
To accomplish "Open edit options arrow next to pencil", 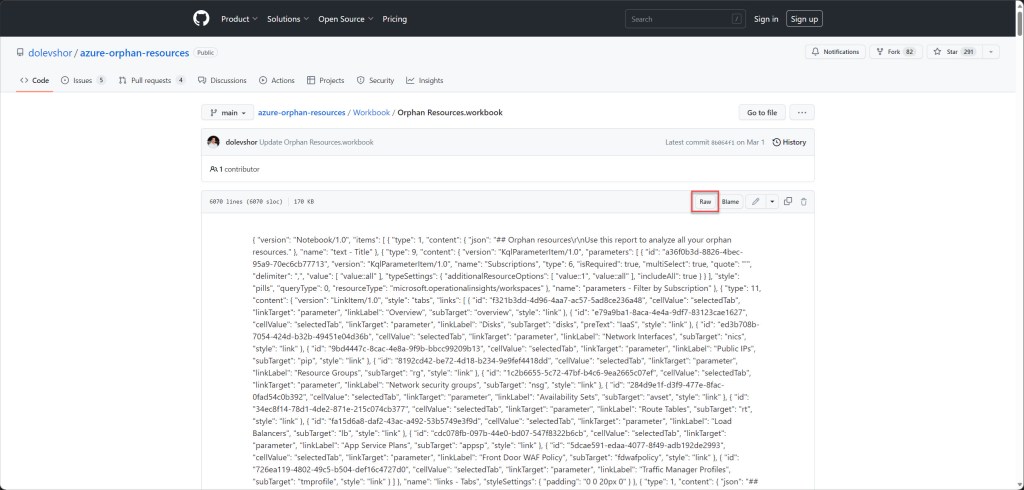I will 771,202.
